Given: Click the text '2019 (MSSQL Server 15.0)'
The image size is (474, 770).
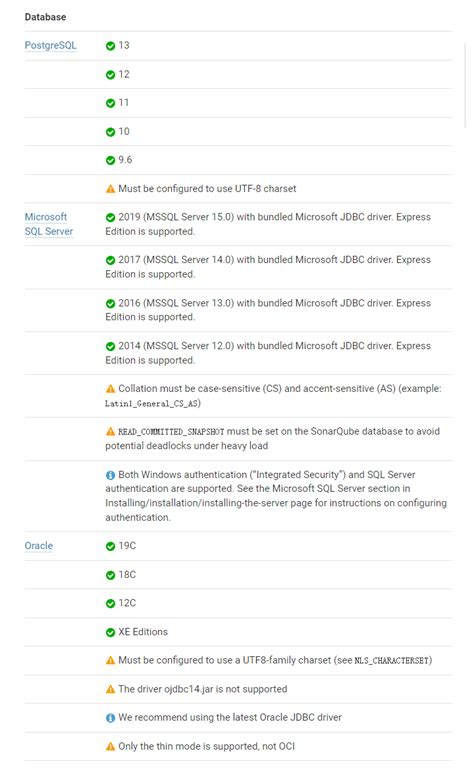Looking at the screenshot, I should click(x=176, y=217).
